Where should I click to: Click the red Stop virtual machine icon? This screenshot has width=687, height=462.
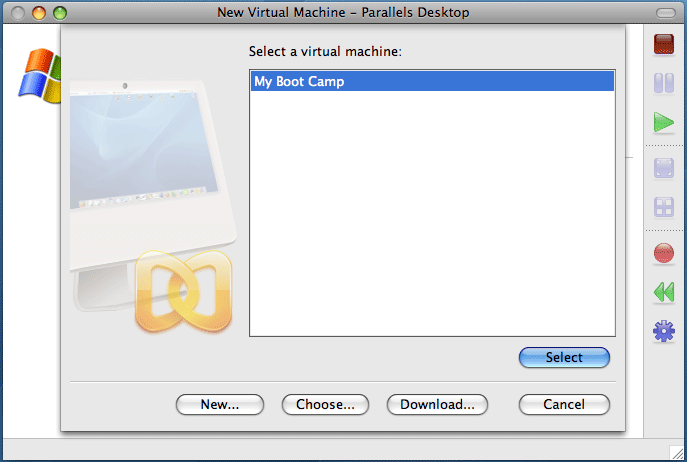tap(664, 44)
